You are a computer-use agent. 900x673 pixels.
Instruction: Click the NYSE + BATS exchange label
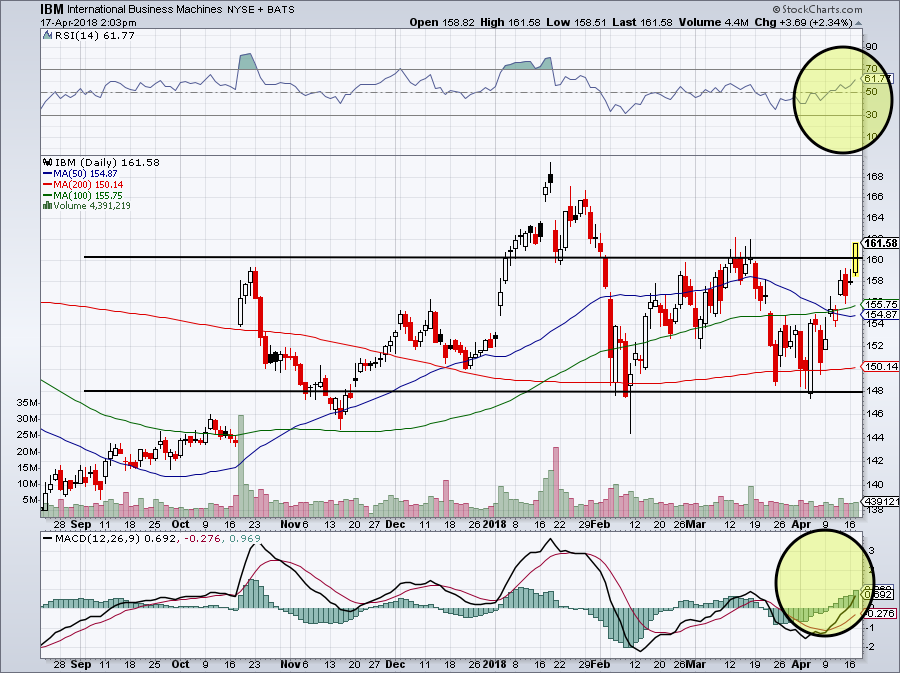tap(260, 10)
